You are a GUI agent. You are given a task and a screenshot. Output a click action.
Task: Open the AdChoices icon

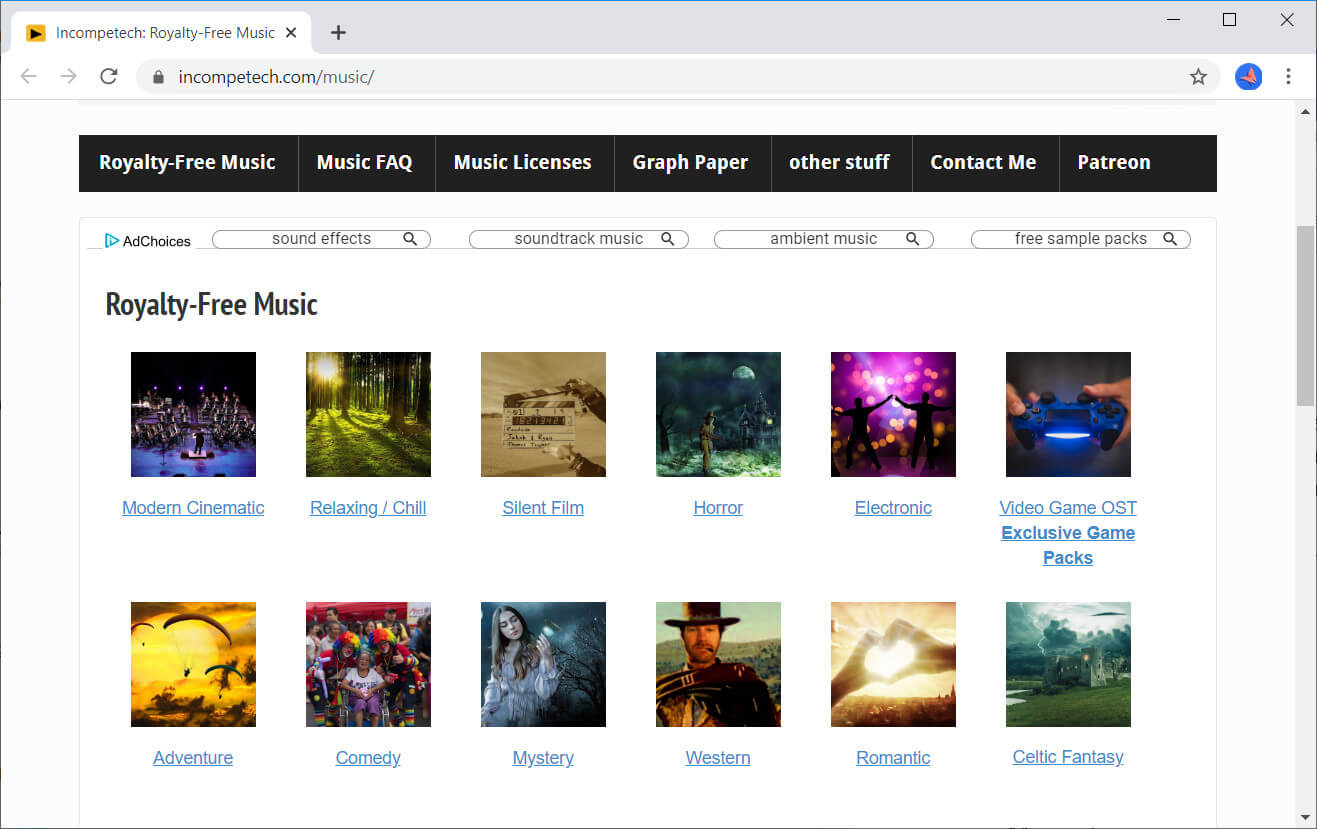click(x=113, y=239)
